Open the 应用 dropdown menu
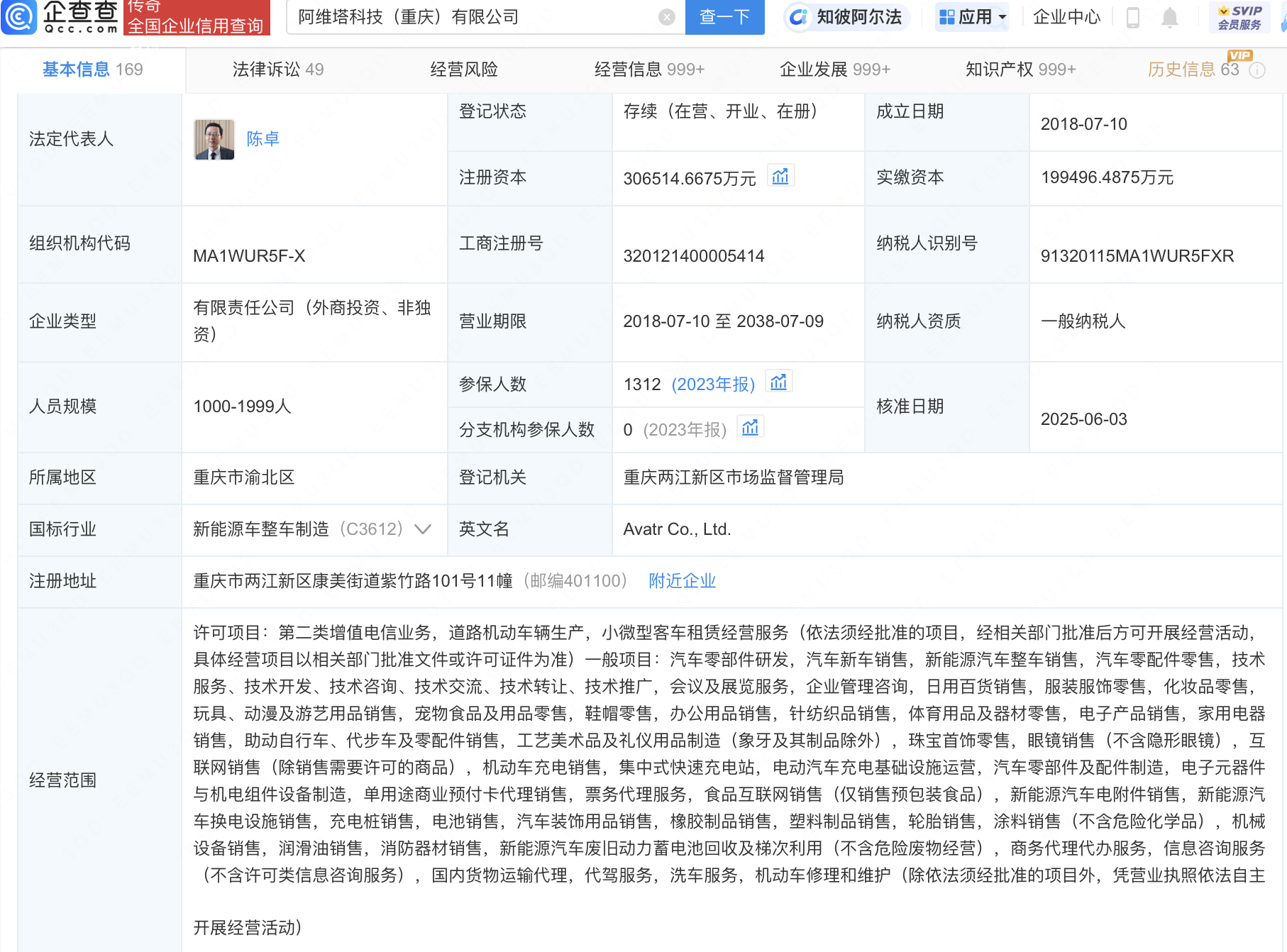Screen dimensions: 1287x952 pos(972,17)
